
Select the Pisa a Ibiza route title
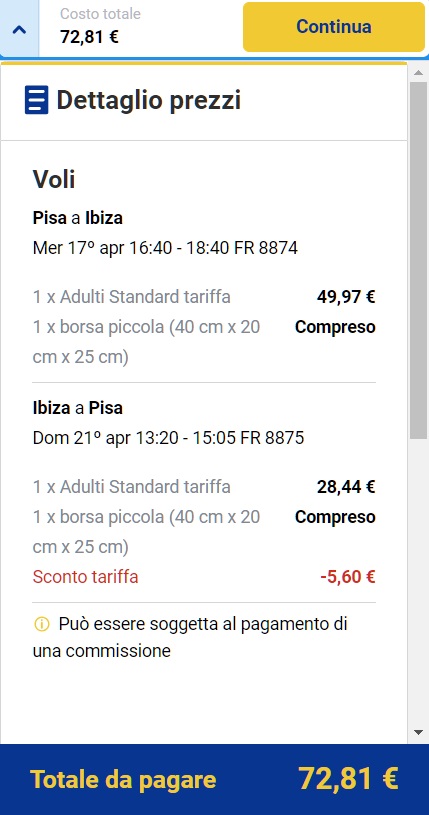pyautogui.click(x=77, y=218)
